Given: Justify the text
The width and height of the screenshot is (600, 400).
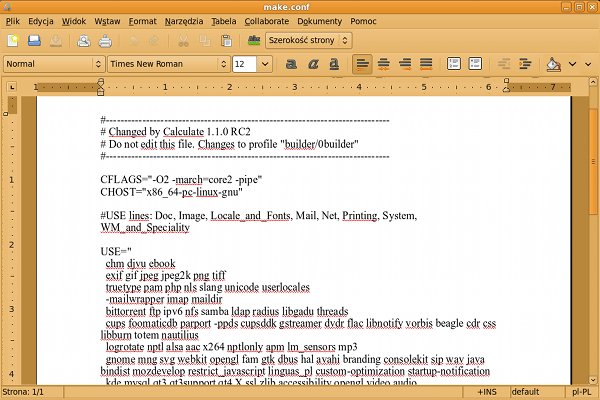Looking at the screenshot, I should [x=426, y=64].
